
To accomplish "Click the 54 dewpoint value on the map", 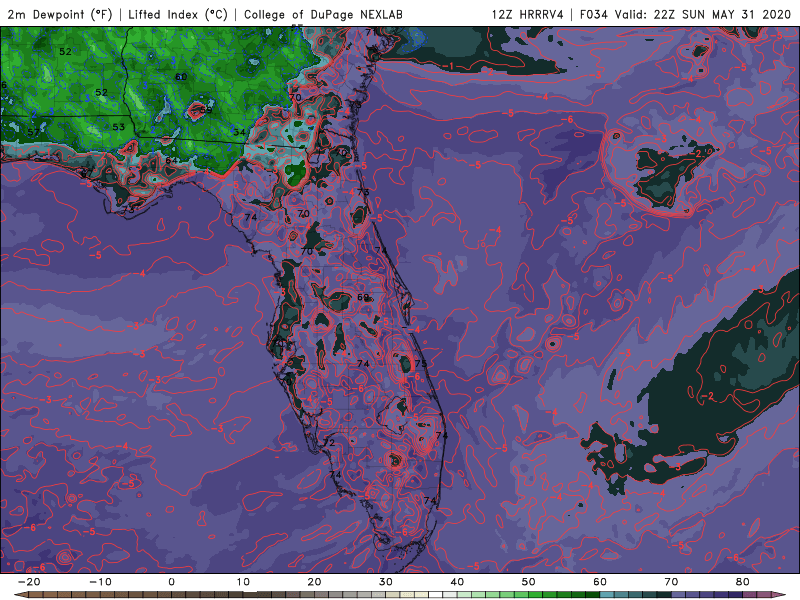I will (239, 132).
